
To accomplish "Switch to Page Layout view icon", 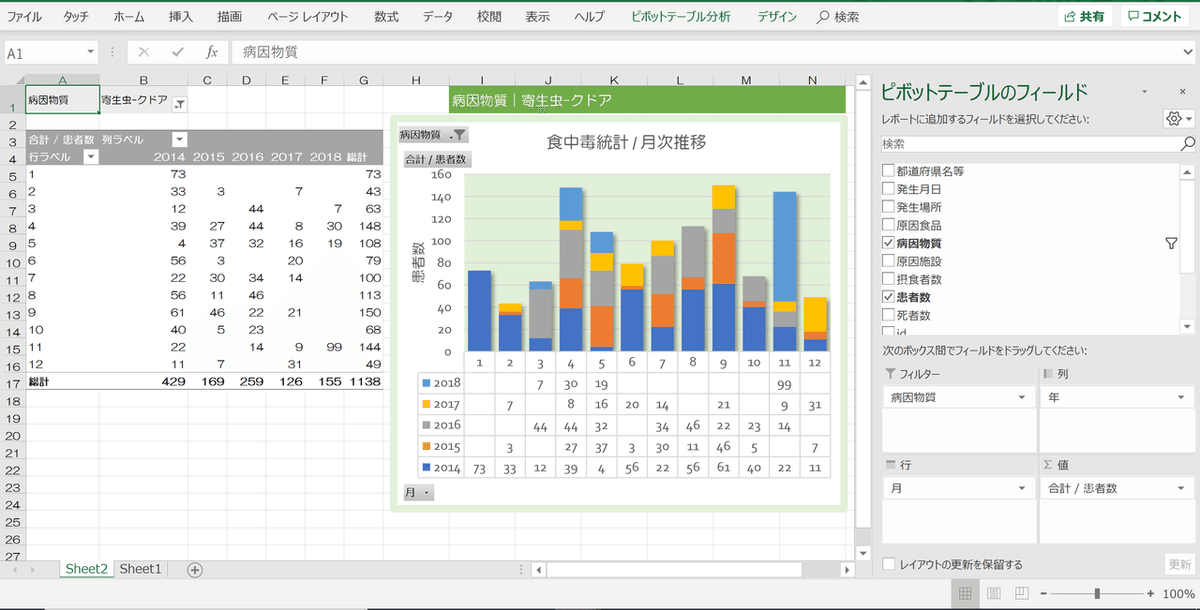I will [x=993, y=593].
